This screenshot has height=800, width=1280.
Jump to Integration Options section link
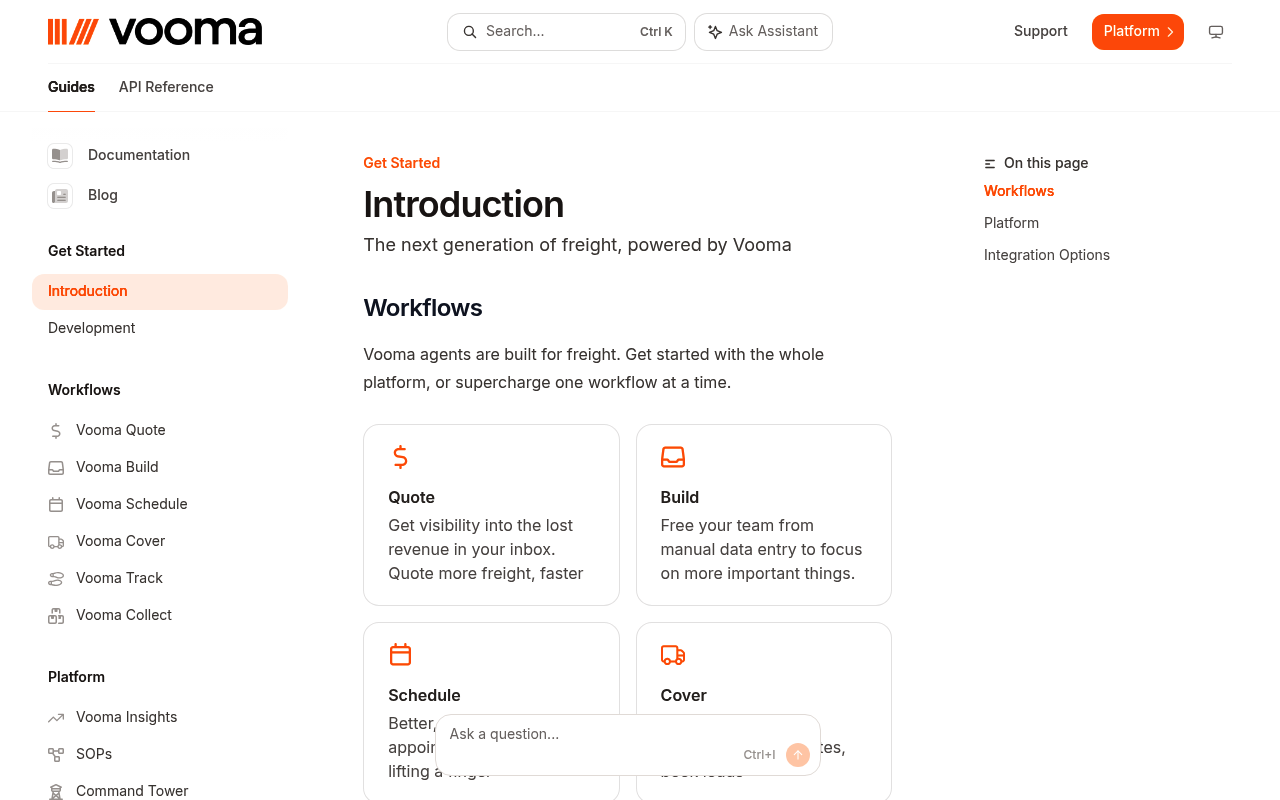pos(1047,255)
